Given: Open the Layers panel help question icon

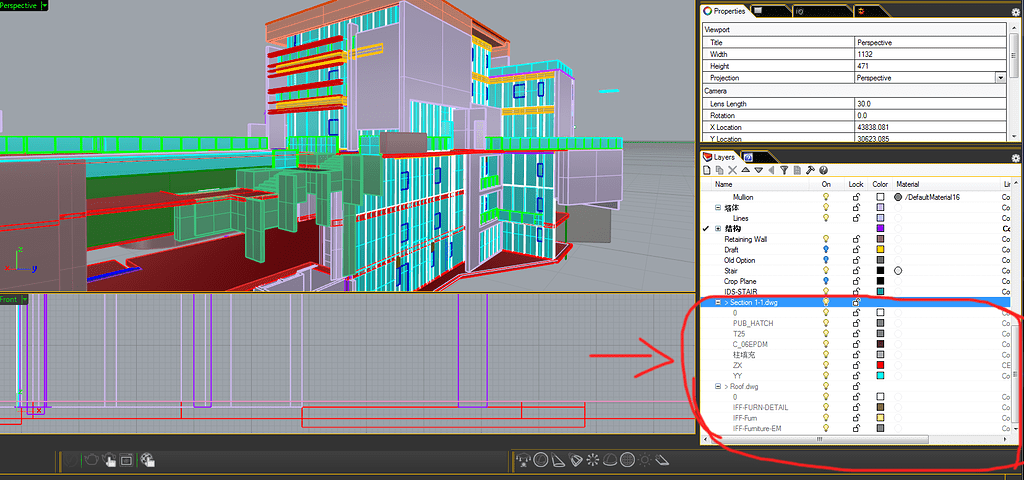Looking at the screenshot, I should point(823,171).
